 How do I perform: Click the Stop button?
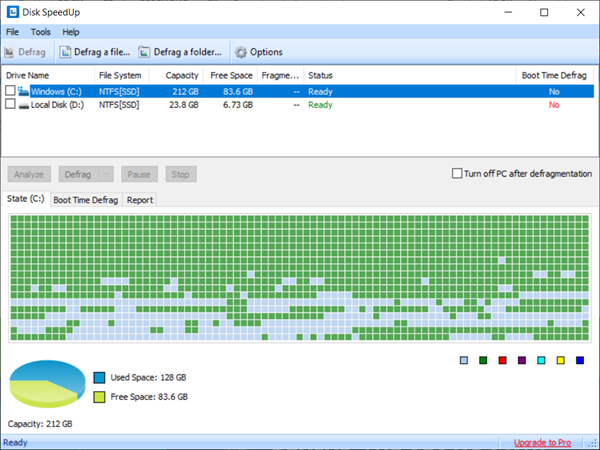[181, 174]
